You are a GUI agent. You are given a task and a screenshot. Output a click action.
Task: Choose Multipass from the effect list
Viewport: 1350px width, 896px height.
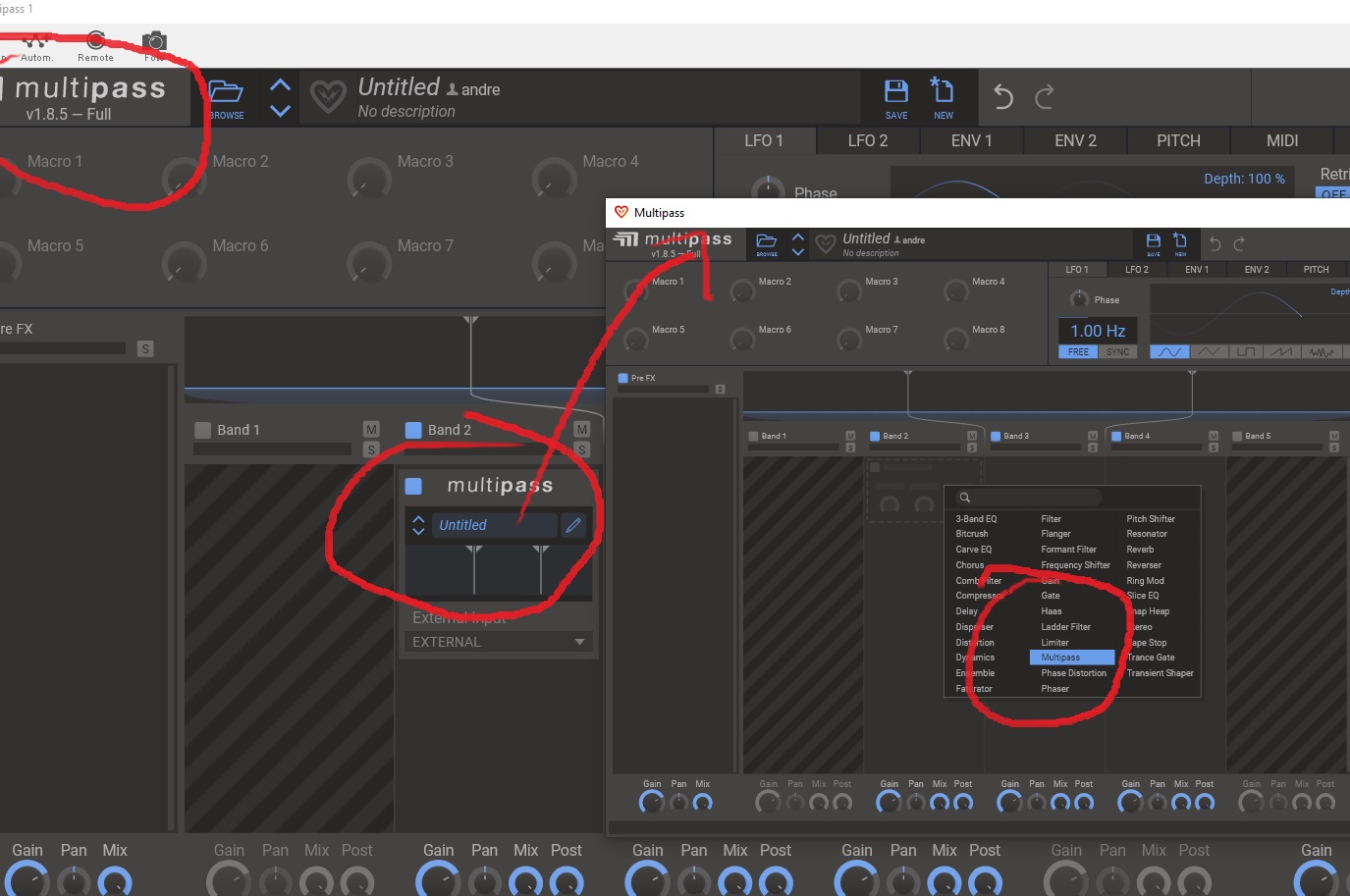click(1072, 658)
